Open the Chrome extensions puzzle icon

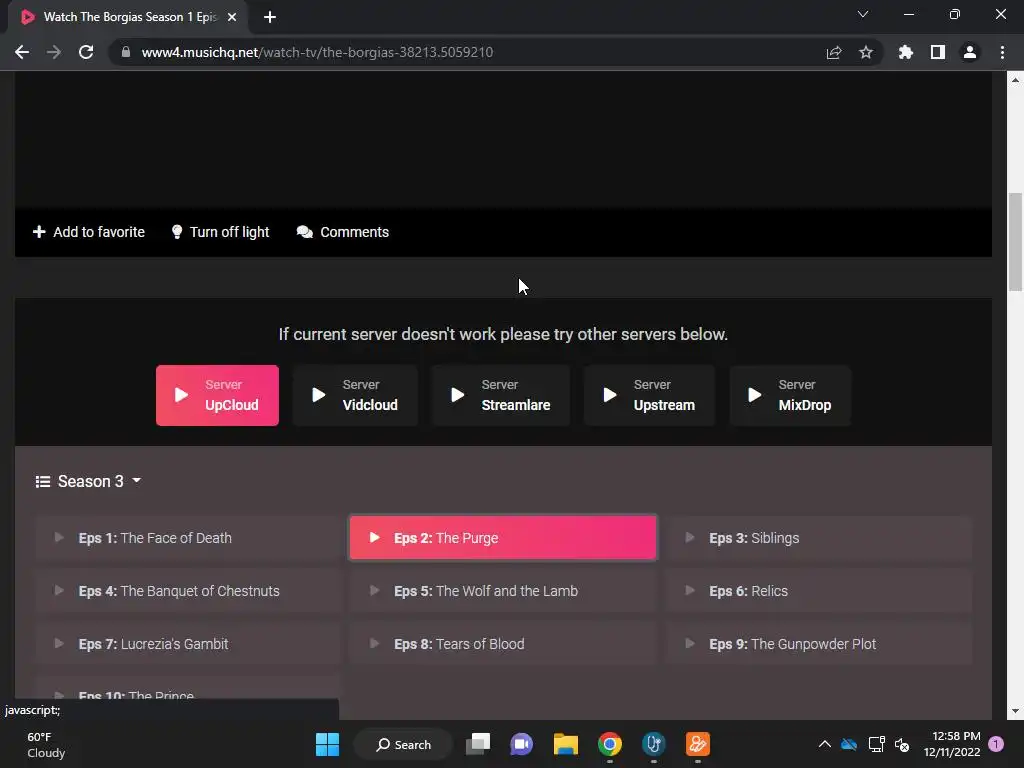[x=906, y=52]
